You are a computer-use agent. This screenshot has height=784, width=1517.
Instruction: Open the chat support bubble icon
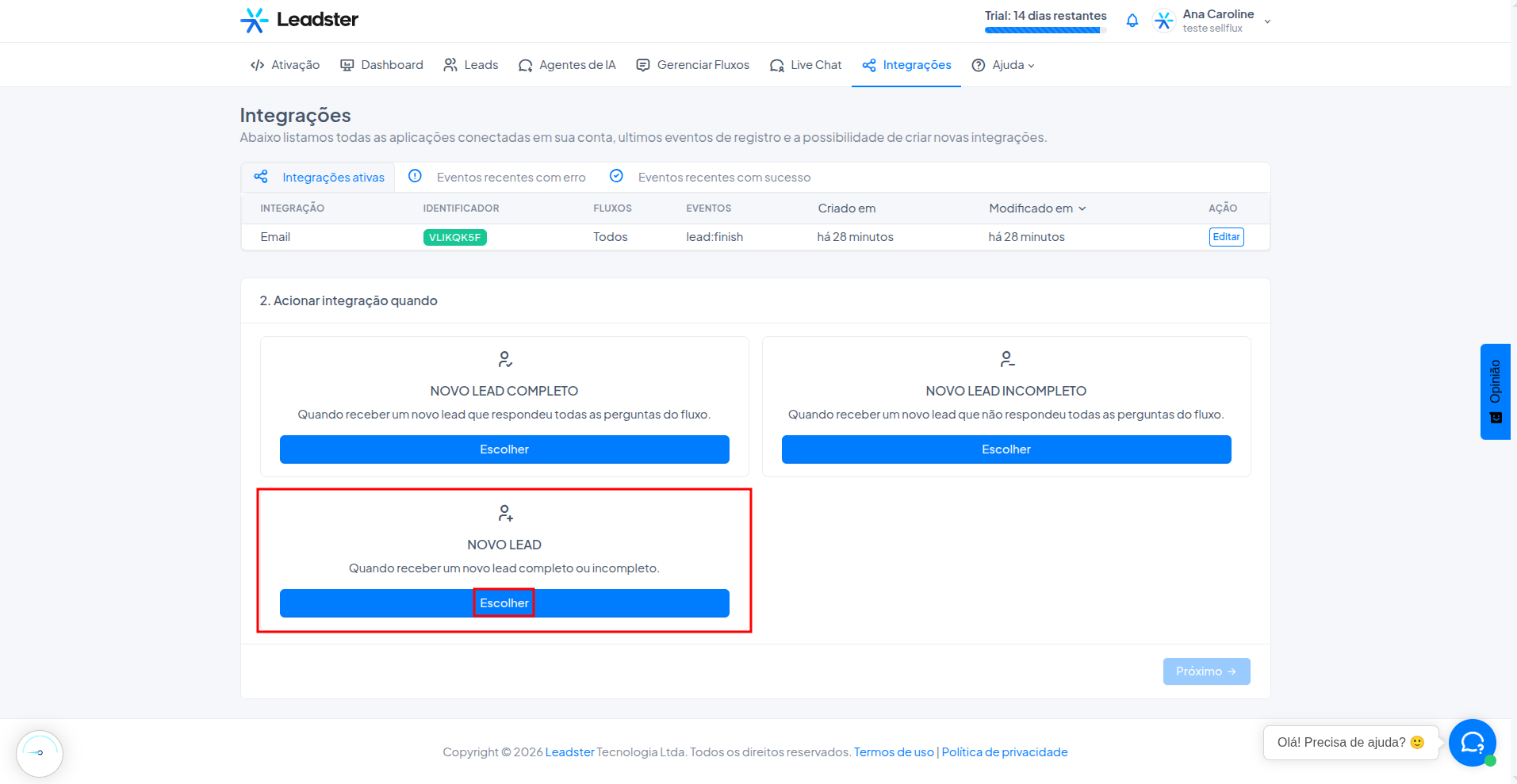pos(1472,743)
